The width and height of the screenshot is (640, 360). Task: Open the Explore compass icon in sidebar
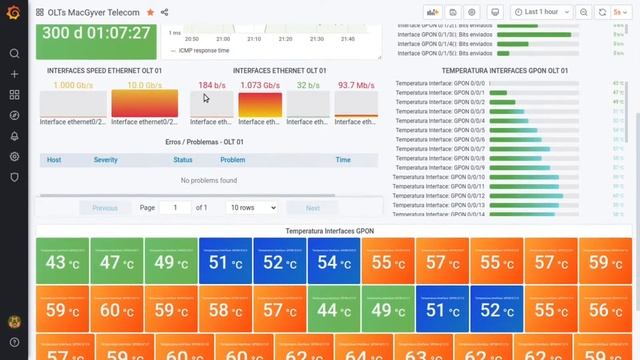[x=14, y=116]
